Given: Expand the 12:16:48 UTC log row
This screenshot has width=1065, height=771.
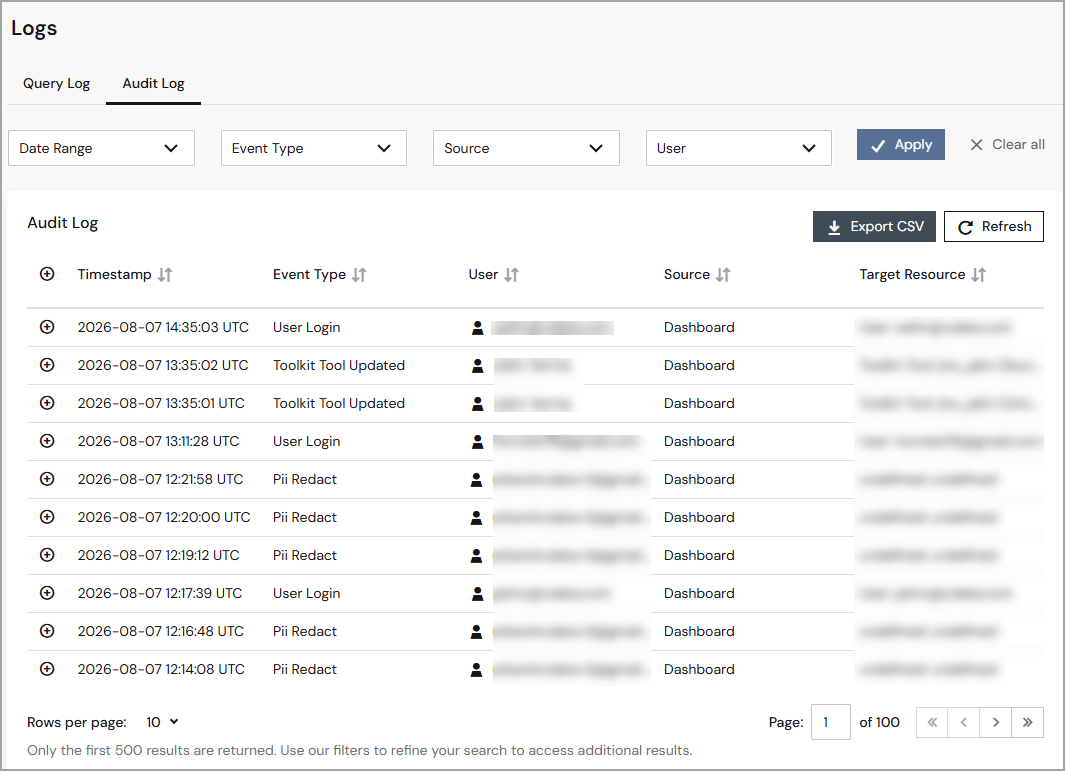Looking at the screenshot, I should pos(47,631).
